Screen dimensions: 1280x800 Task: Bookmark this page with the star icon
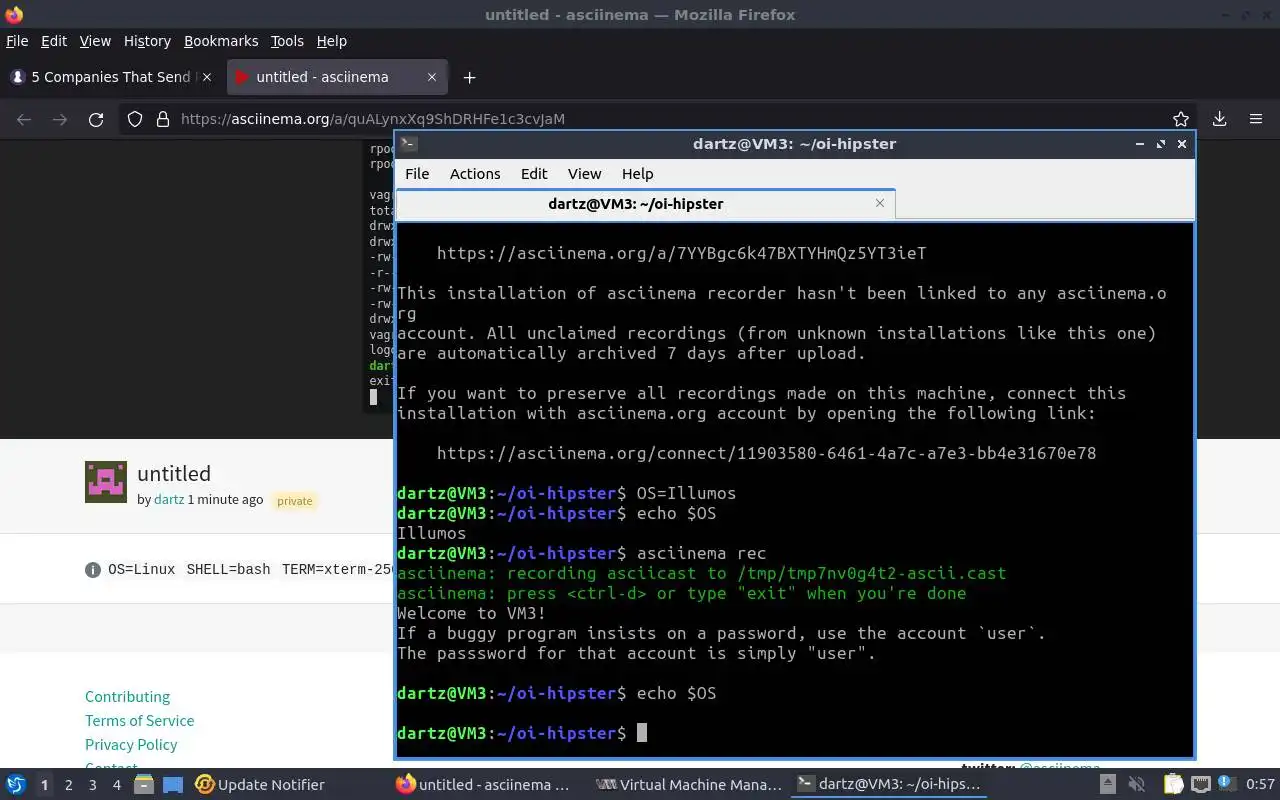click(1181, 119)
